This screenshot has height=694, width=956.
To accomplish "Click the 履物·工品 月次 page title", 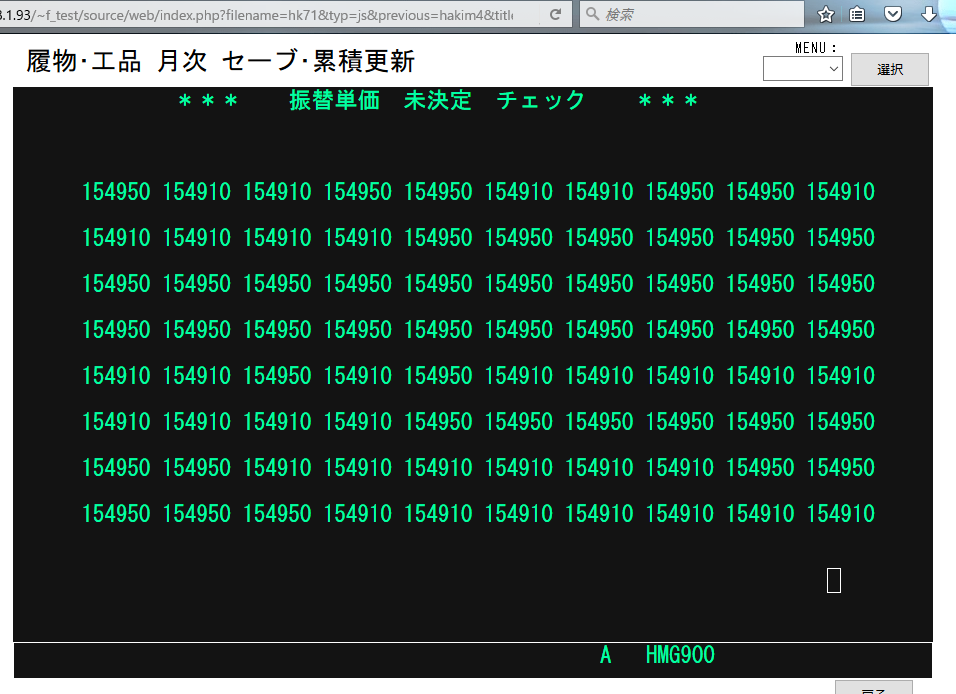I will tap(220, 62).
